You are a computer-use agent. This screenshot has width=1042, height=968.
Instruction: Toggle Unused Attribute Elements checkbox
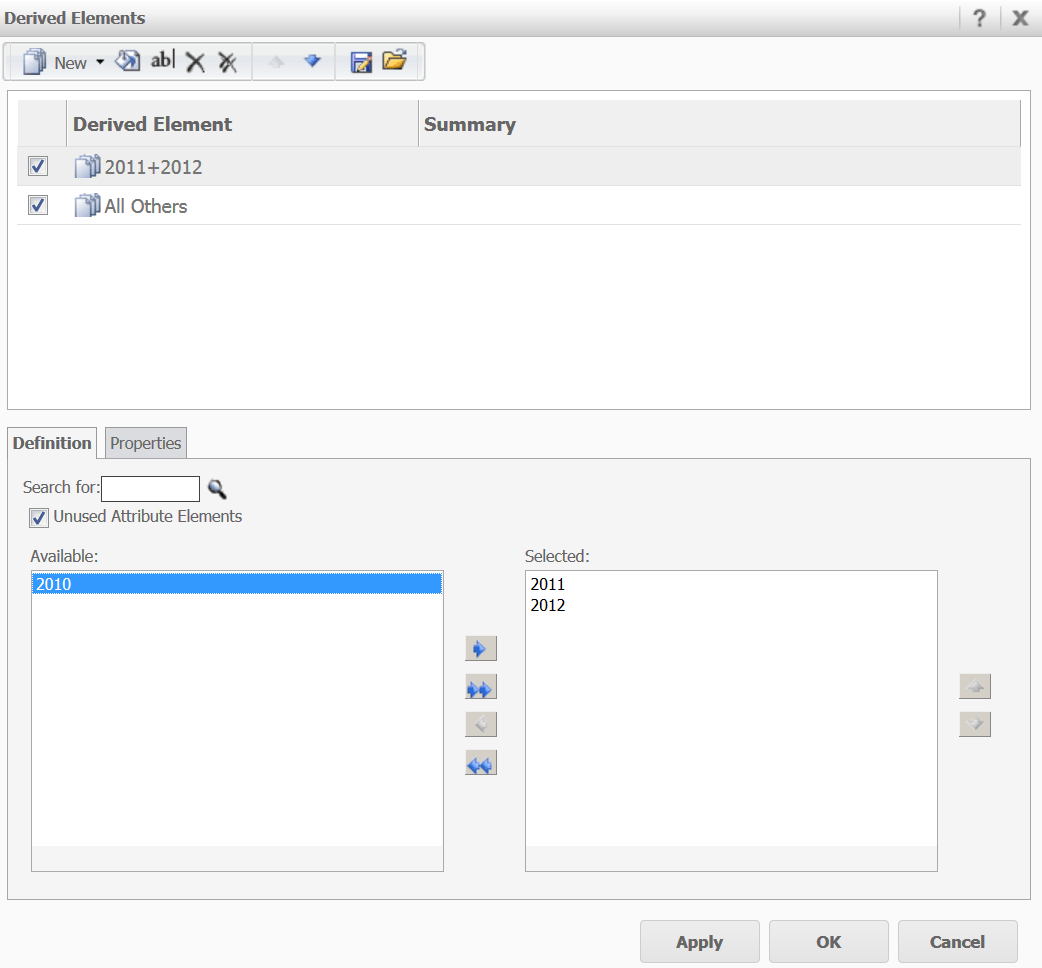click(39, 517)
